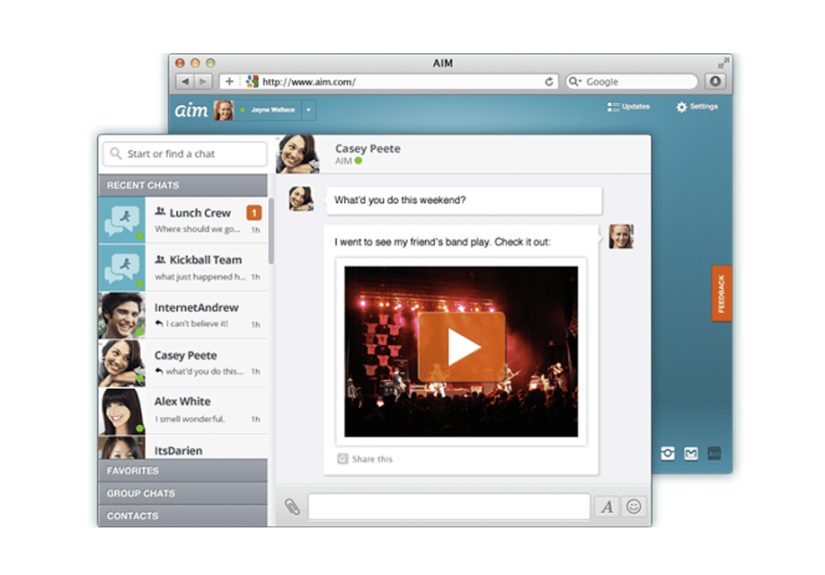Click Jayne Wallace's avatar in header
825x575 pixels.
(x=224, y=110)
